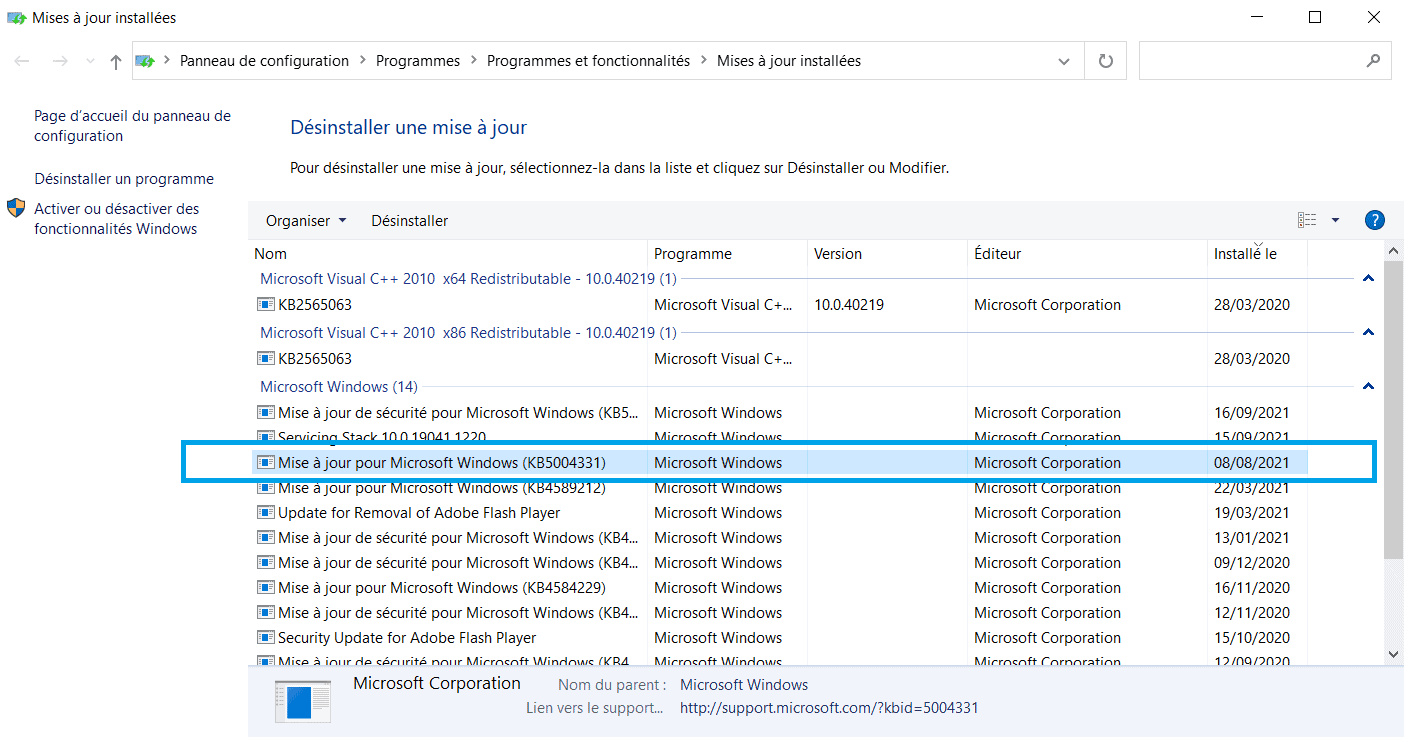This screenshot has height=737, width=1404.
Task: Sort by the Version column header
Action: pos(887,254)
